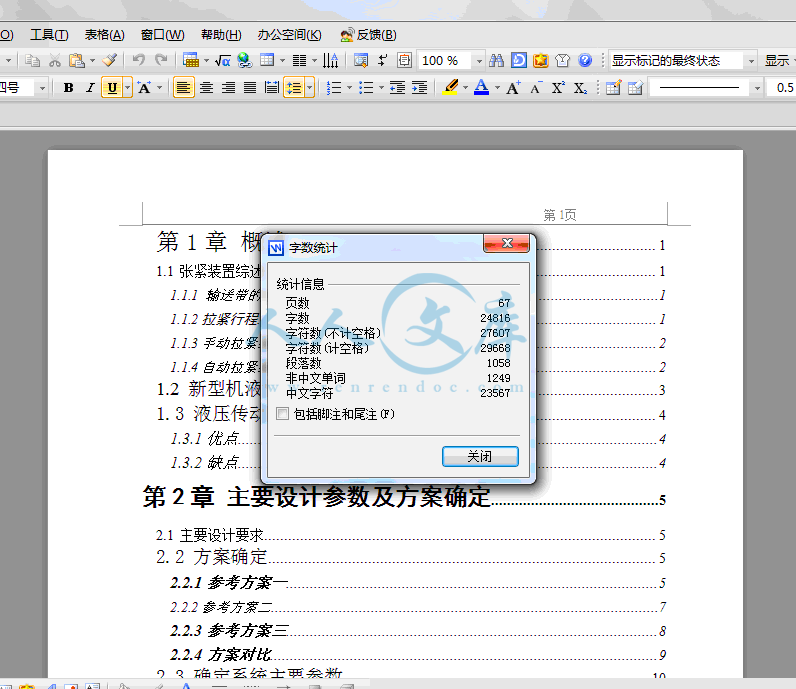Screen dimensions: 796x689
Task: Apply yellow highlight color
Action: tap(450, 88)
